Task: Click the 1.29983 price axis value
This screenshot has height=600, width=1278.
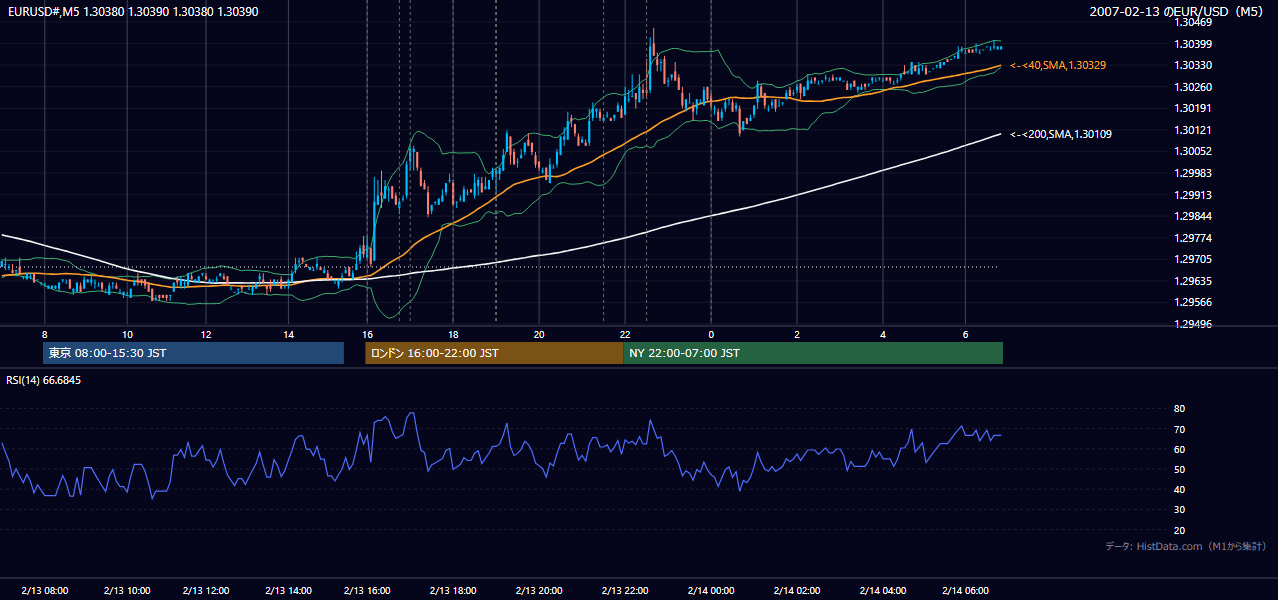Action: [1192, 173]
